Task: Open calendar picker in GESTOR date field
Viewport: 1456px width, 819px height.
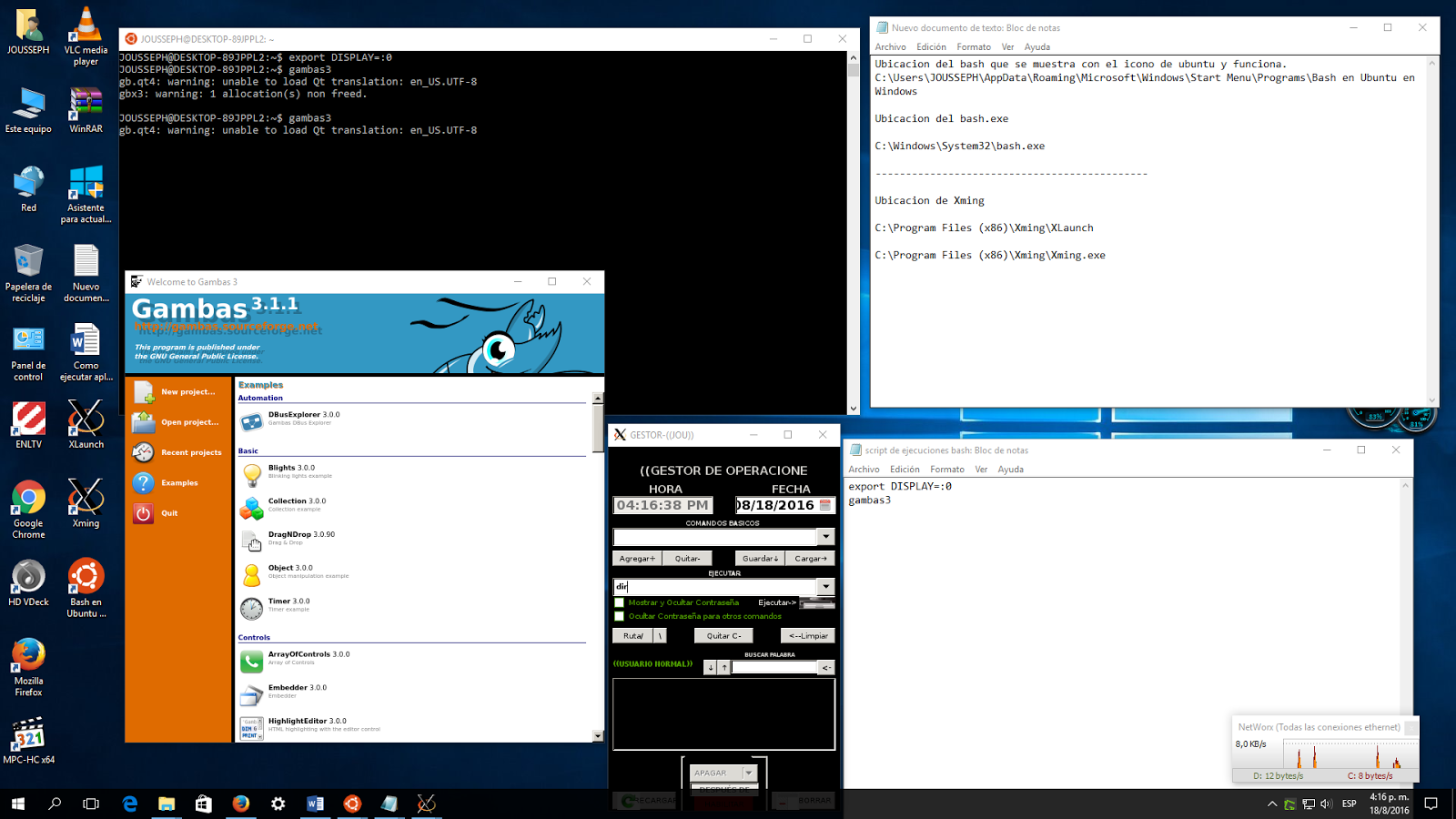Action: [x=825, y=505]
